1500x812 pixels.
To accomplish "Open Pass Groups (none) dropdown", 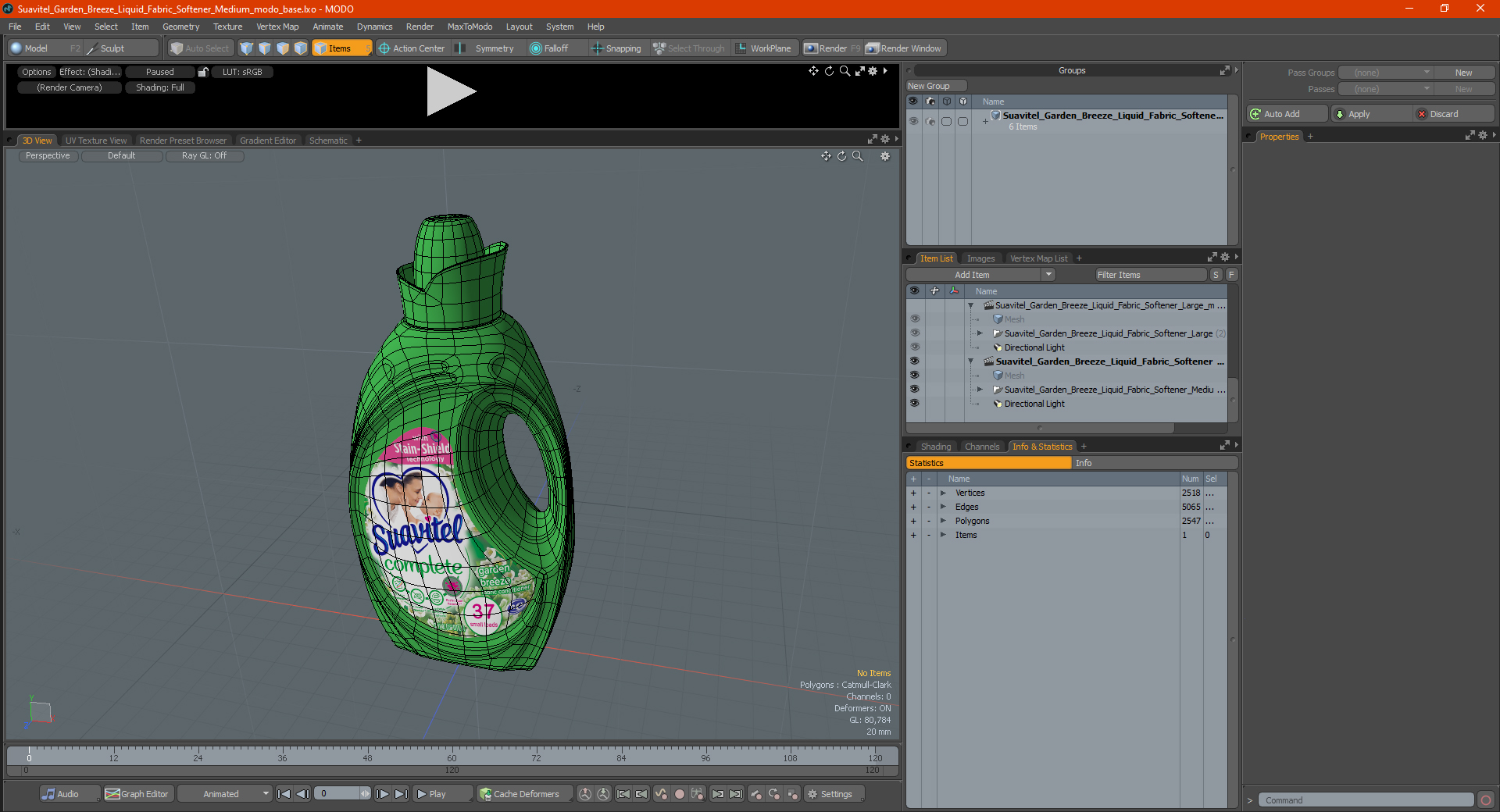I will (1385, 73).
